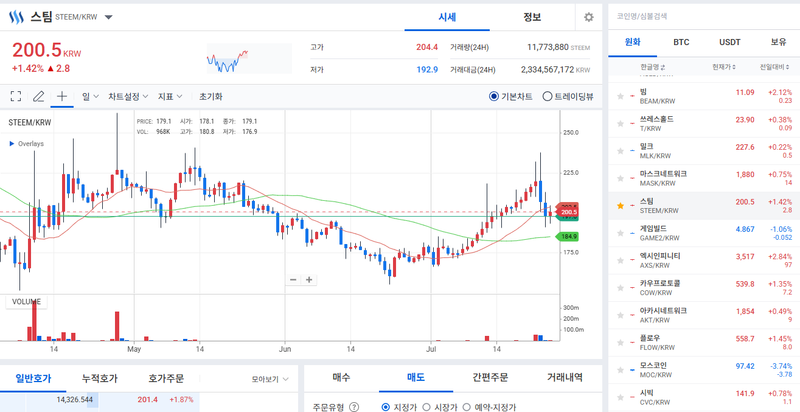This screenshot has height=412, width=800.
Task: Open the 지표 indicators dropdown
Action: tap(170, 96)
